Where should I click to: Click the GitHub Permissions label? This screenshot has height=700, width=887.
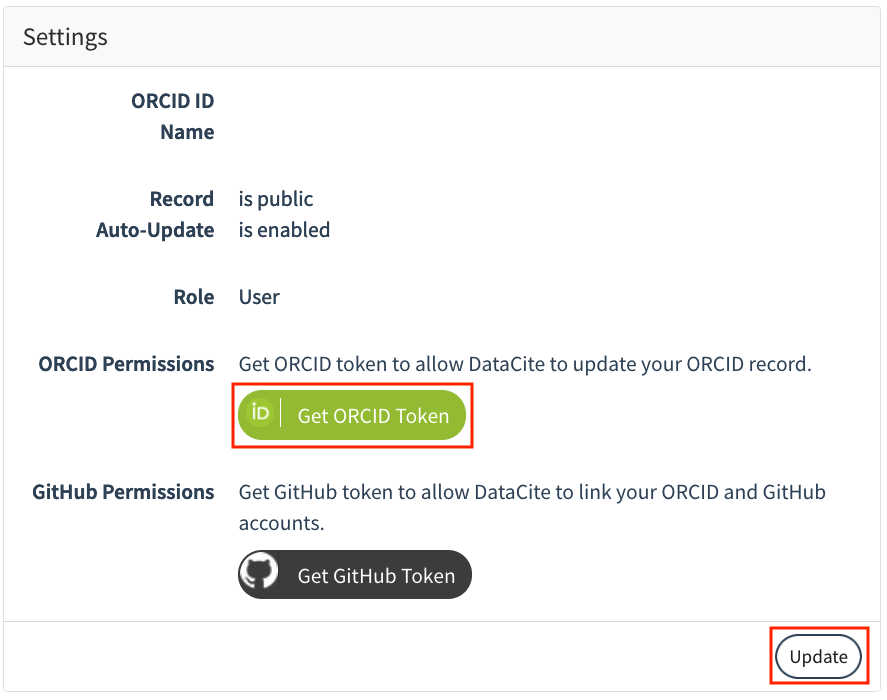point(123,492)
